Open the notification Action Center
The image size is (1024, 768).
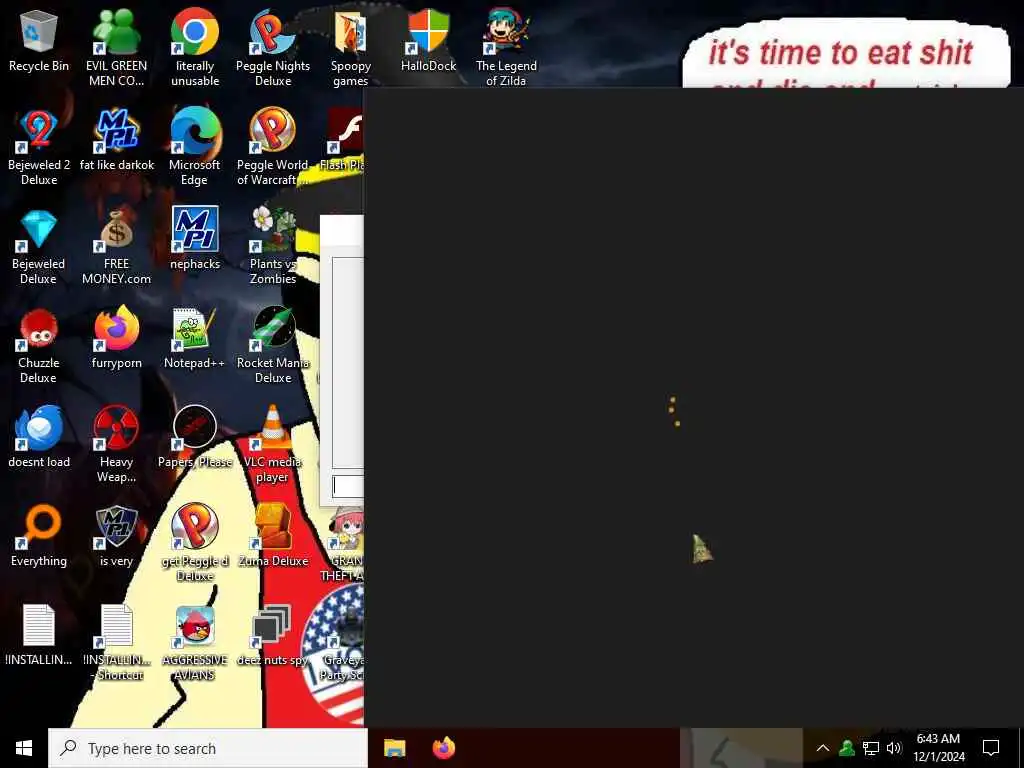coord(991,748)
